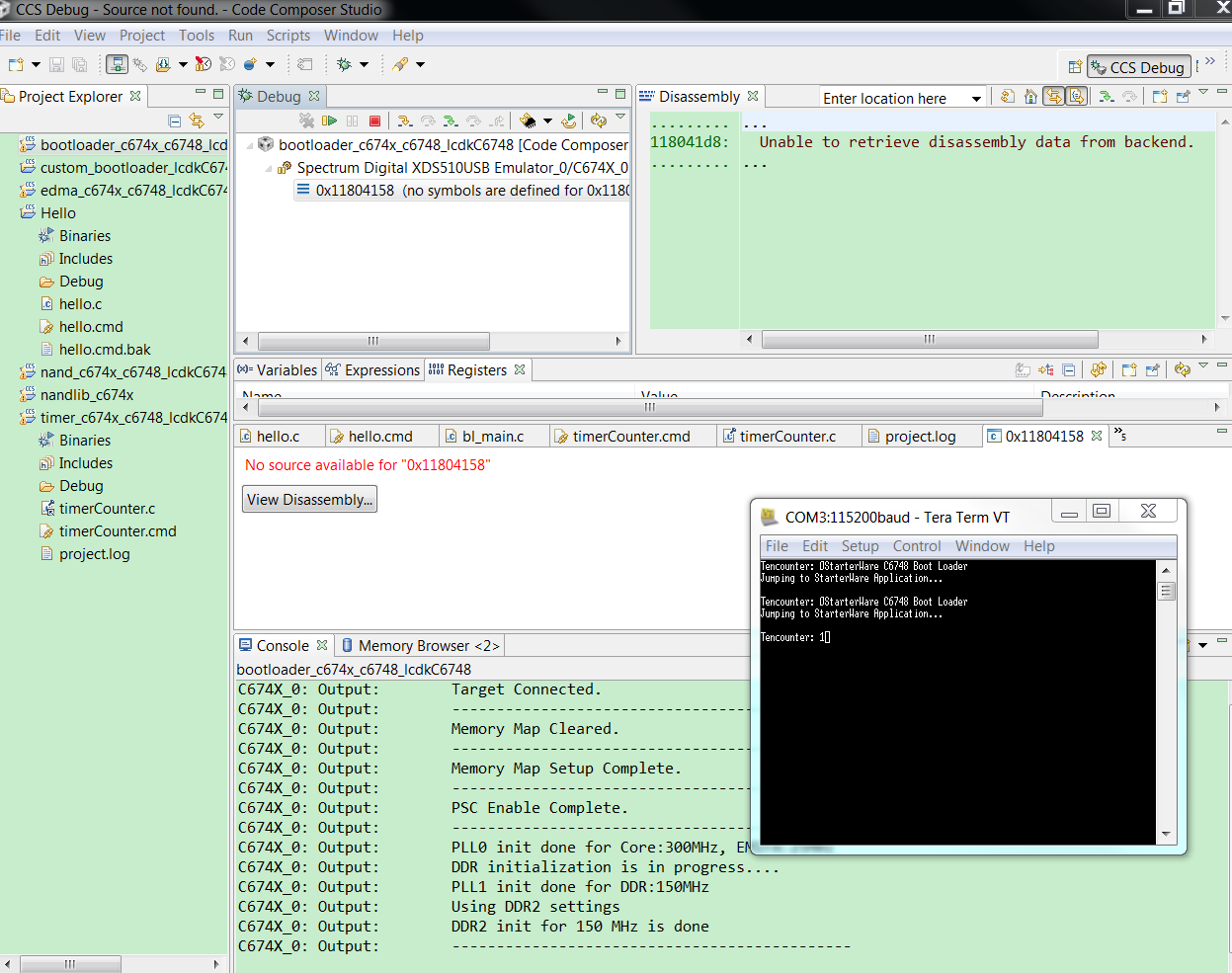Click the Resume button in Debug toolbar
Screen dimensions: 1232x973
(329, 121)
